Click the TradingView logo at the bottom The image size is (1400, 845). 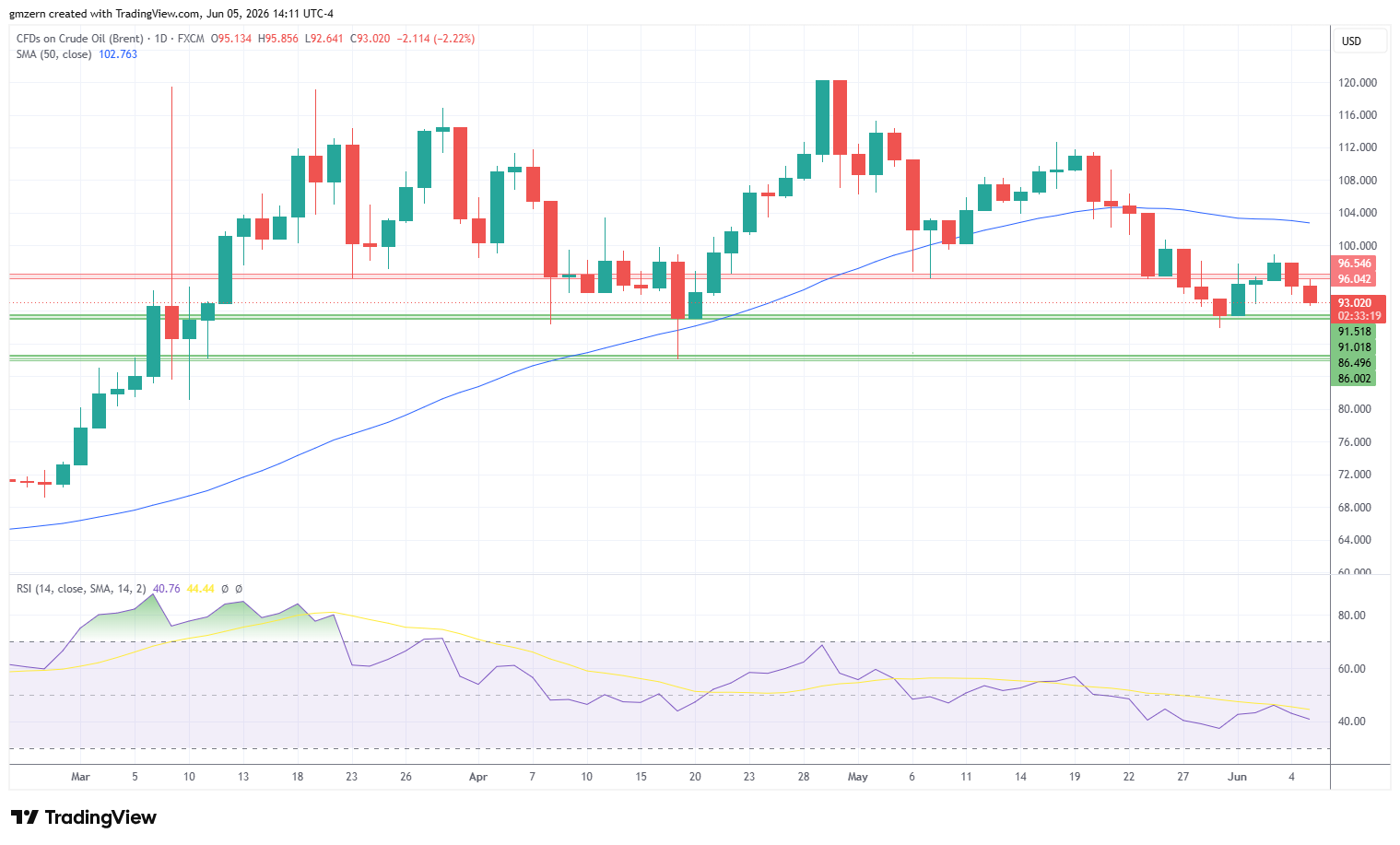point(84,817)
